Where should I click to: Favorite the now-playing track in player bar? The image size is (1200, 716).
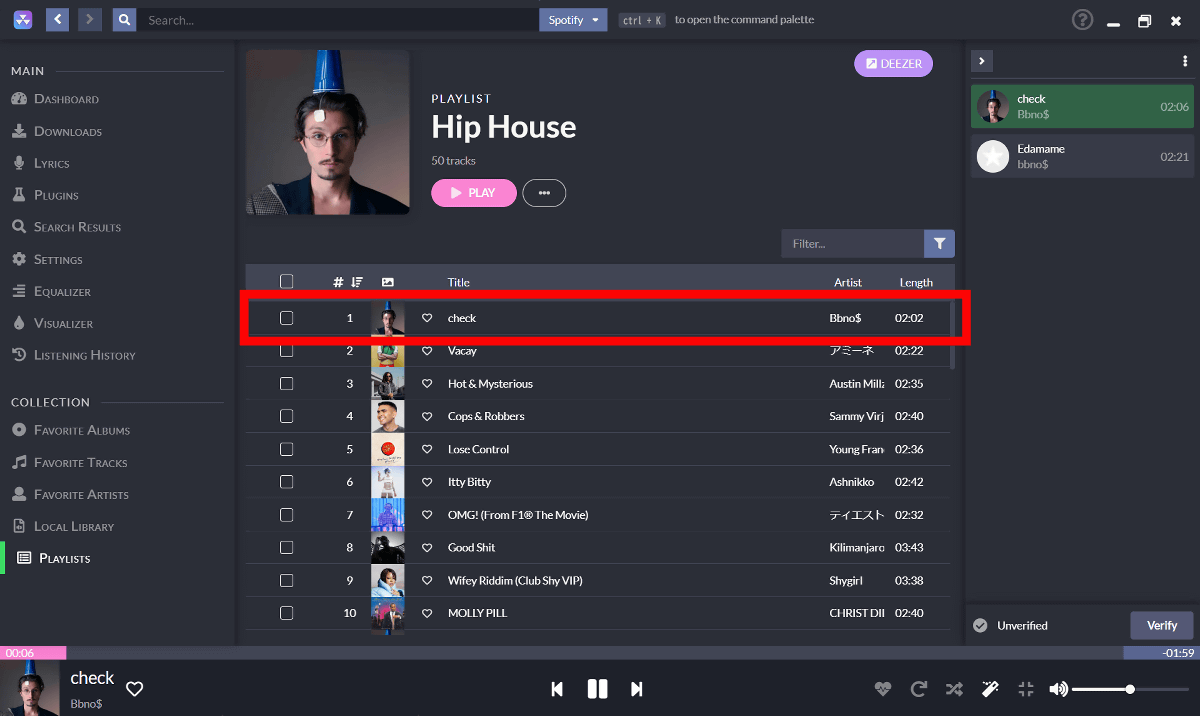(x=135, y=688)
